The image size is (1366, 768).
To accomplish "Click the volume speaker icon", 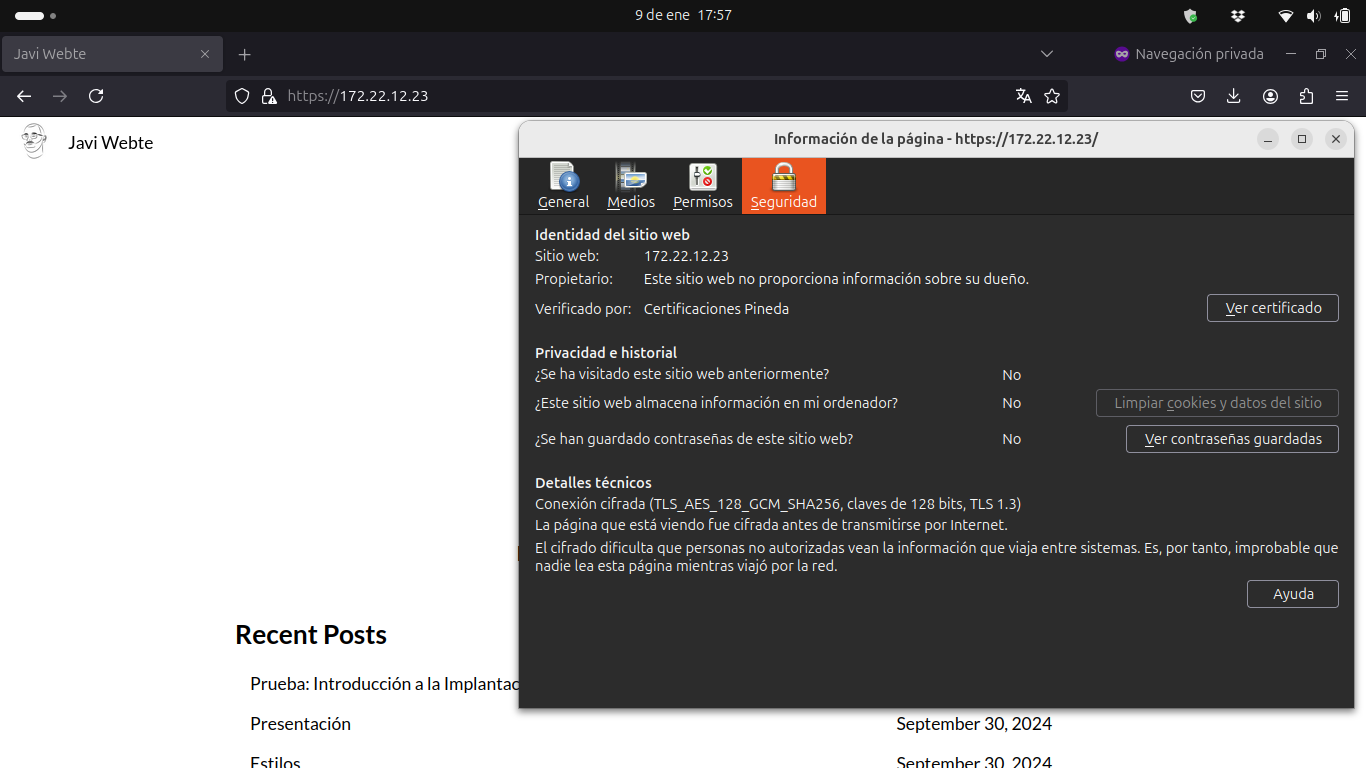I will 1313,16.
